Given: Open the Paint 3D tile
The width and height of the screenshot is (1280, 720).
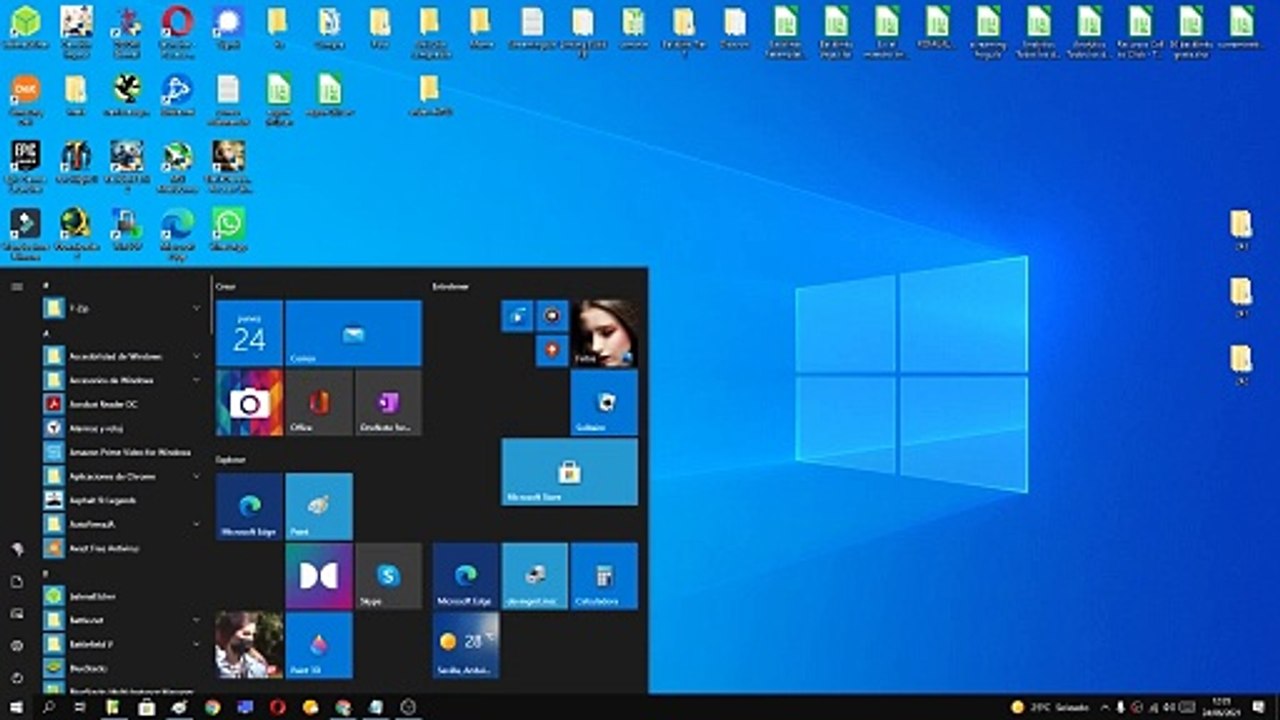Looking at the screenshot, I should (319, 645).
